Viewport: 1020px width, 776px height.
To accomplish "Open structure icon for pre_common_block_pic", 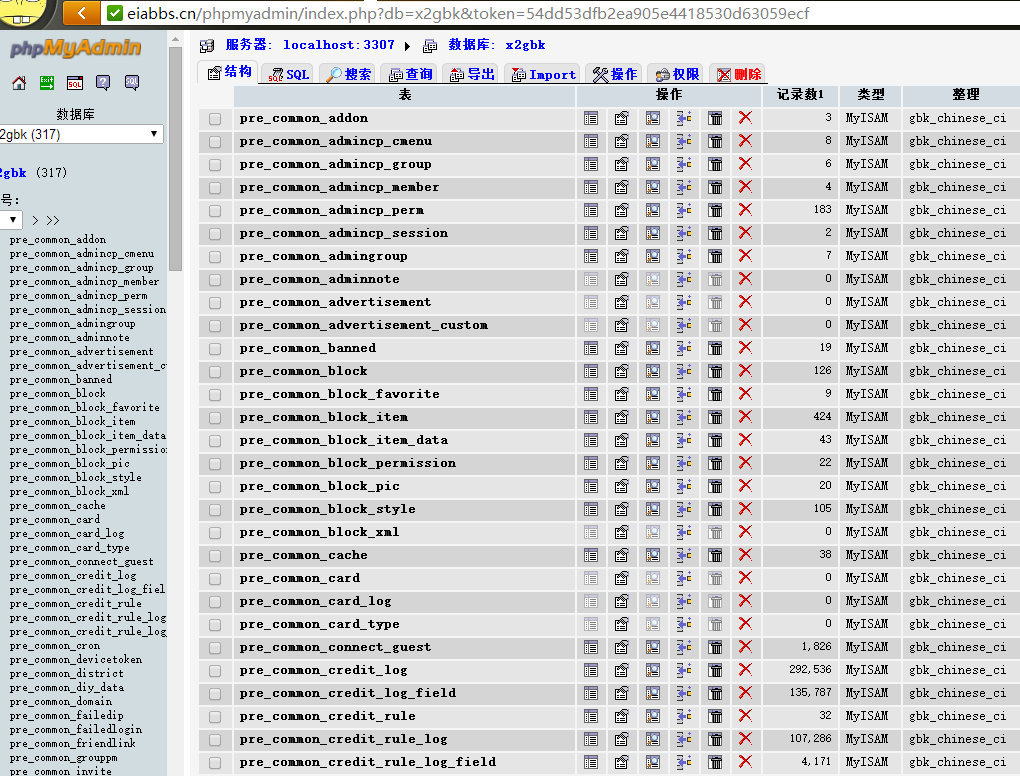I will 622,486.
